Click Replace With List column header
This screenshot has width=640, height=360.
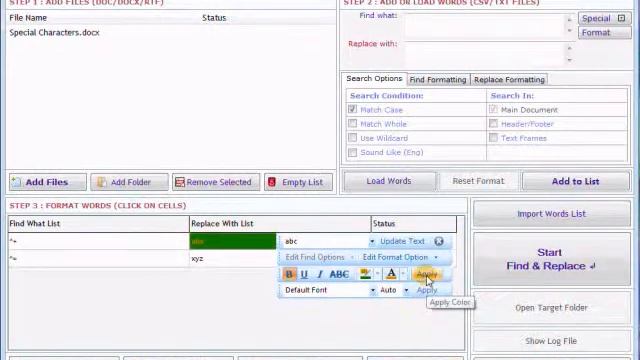[x=280, y=224]
